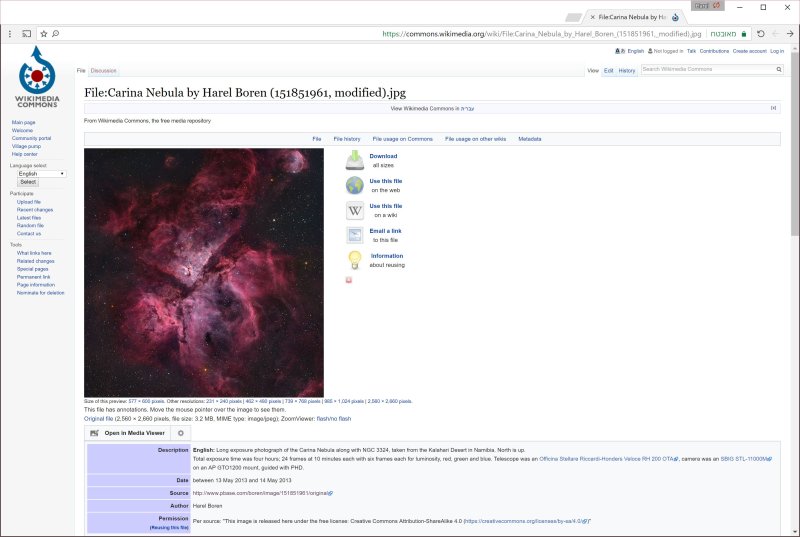Click the Wikipedia W icon for wiki use

pos(355,210)
